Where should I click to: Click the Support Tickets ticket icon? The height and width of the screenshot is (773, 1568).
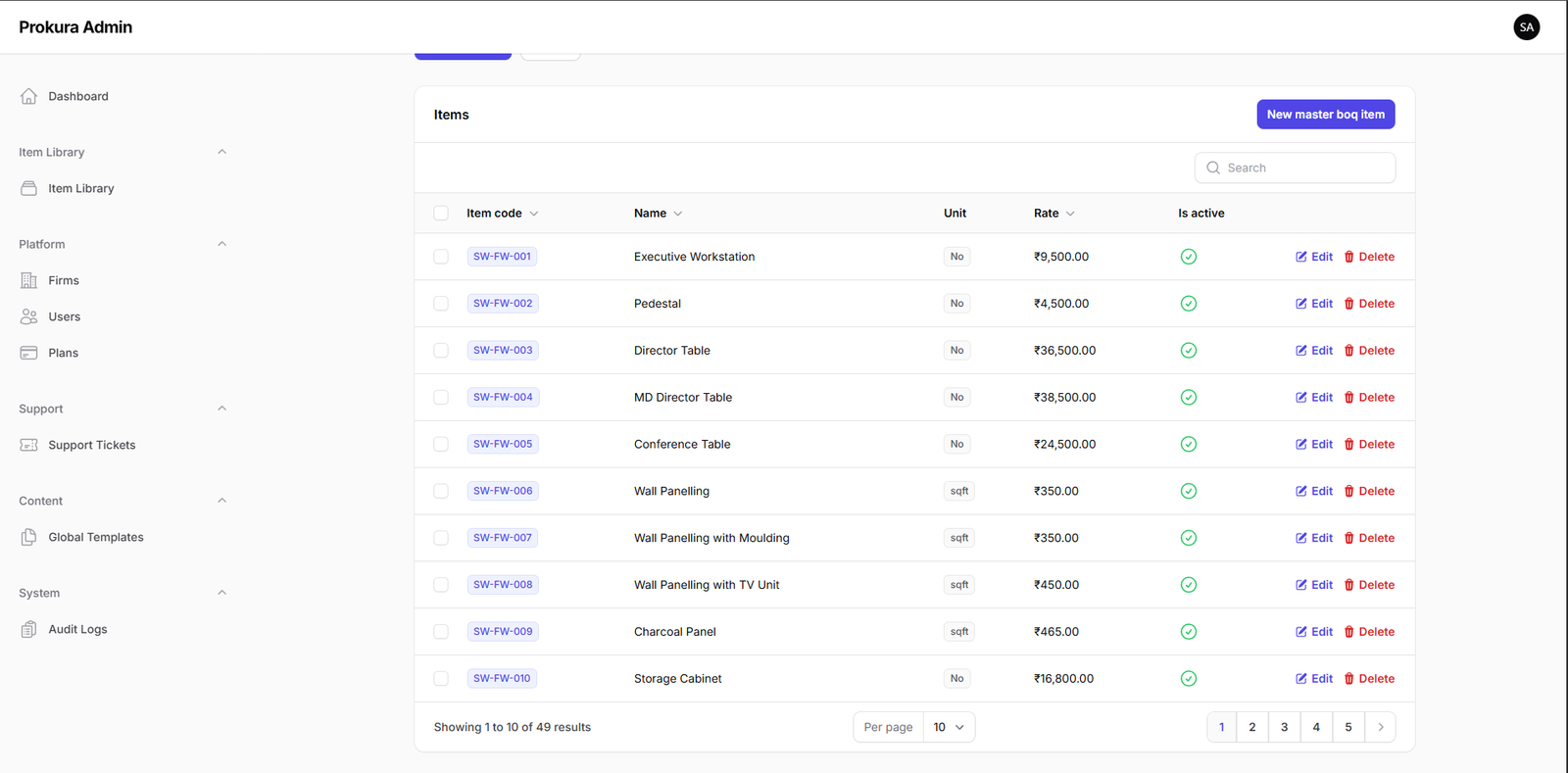[28, 445]
